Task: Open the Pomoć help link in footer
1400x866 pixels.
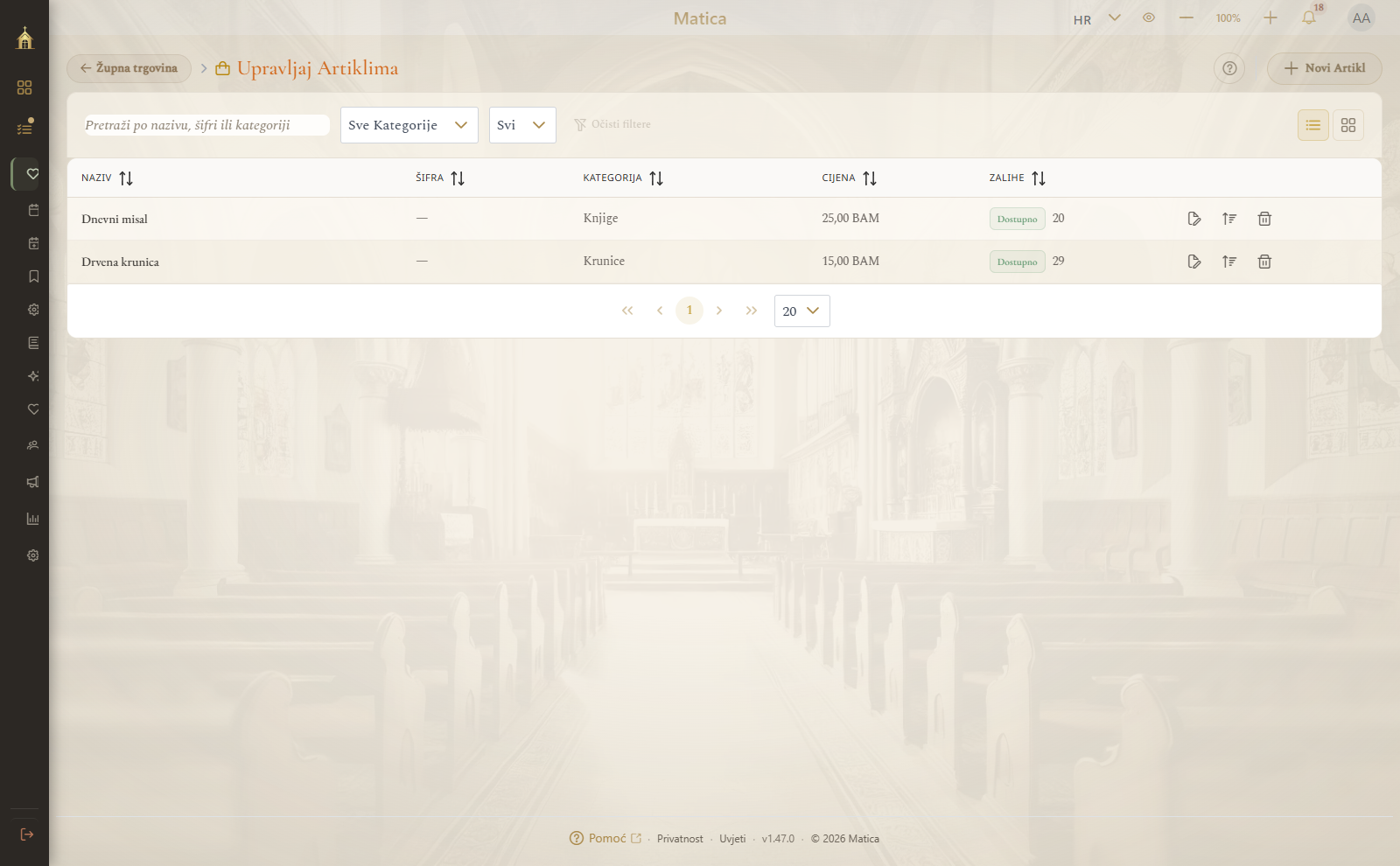Action: [605, 838]
